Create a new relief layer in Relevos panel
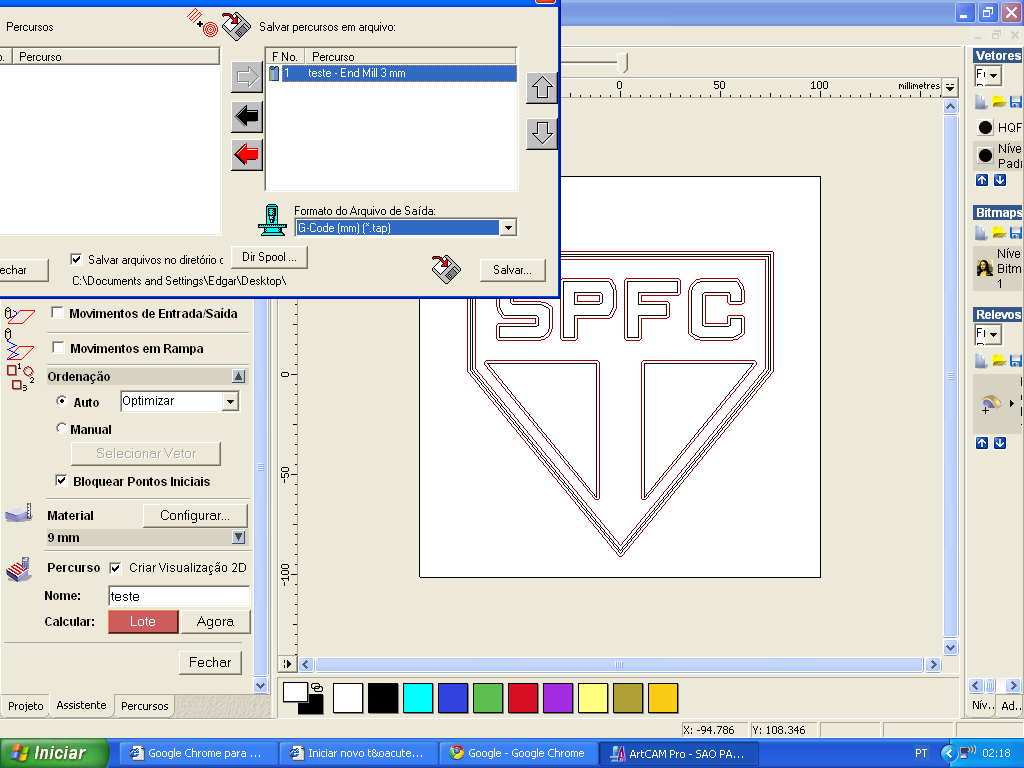 981,360
